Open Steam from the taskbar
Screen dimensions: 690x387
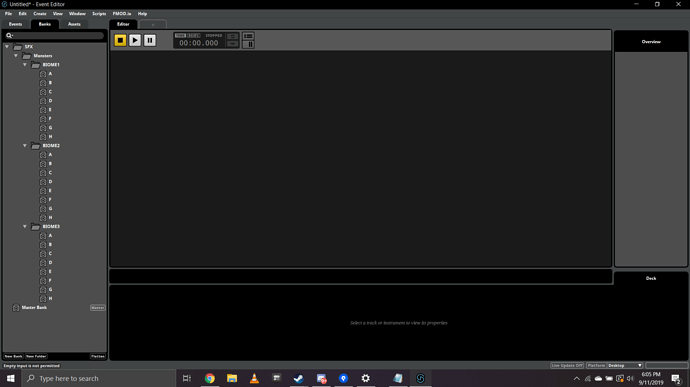point(299,378)
